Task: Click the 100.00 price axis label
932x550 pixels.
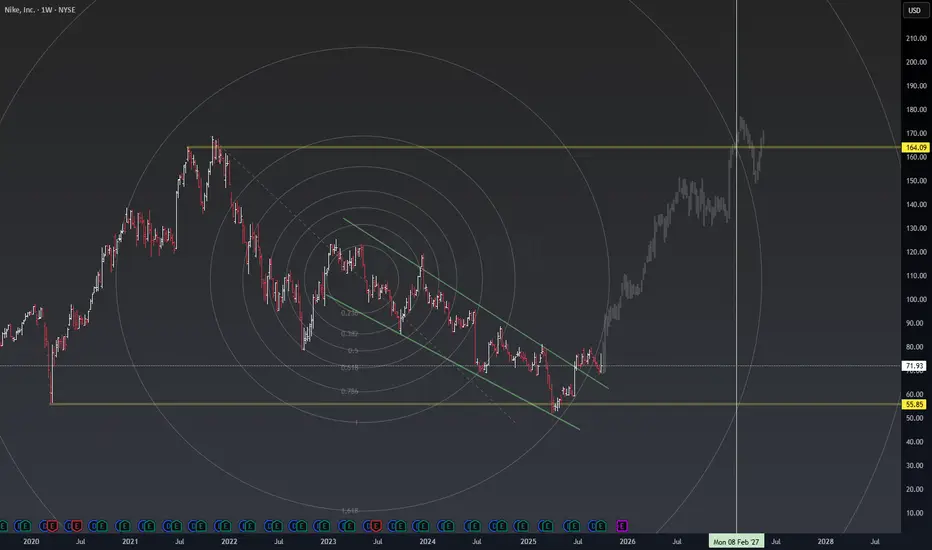Action: tap(916, 300)
